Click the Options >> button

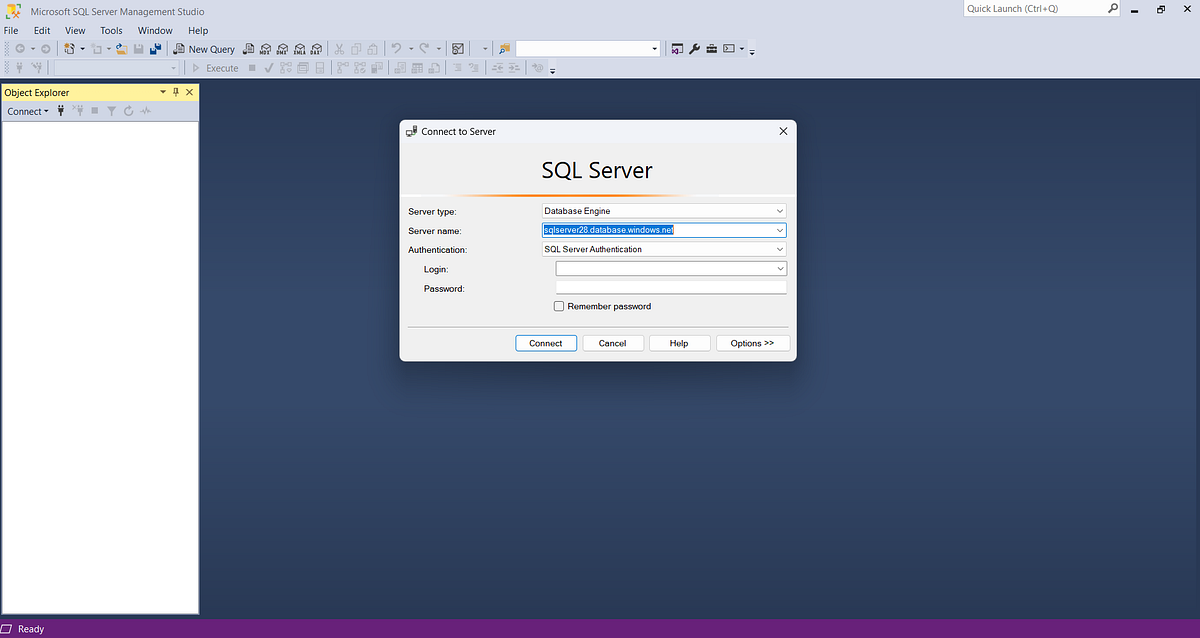click(752, 343)
